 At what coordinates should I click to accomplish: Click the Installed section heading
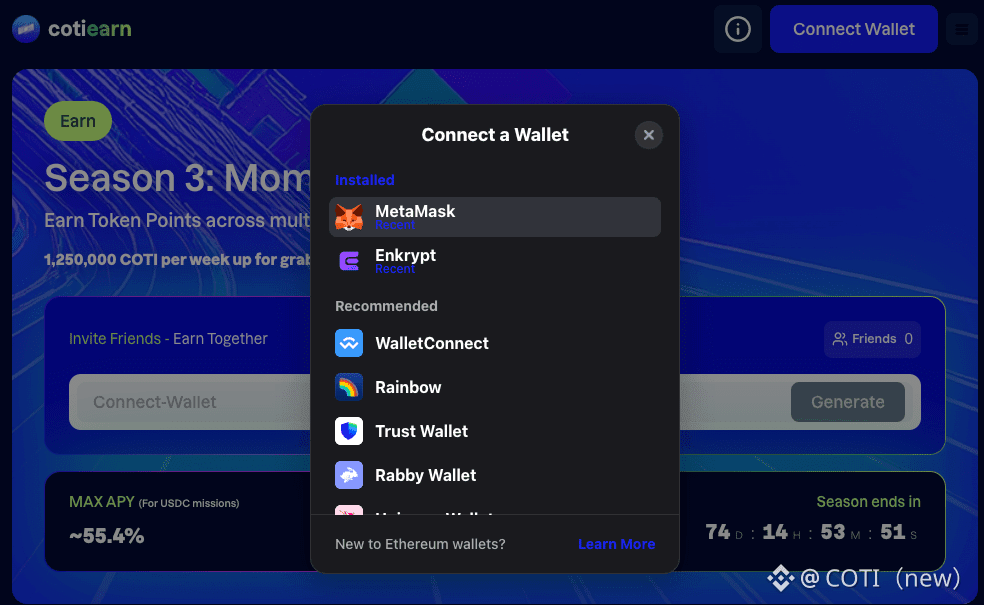[x=365, y=180]
